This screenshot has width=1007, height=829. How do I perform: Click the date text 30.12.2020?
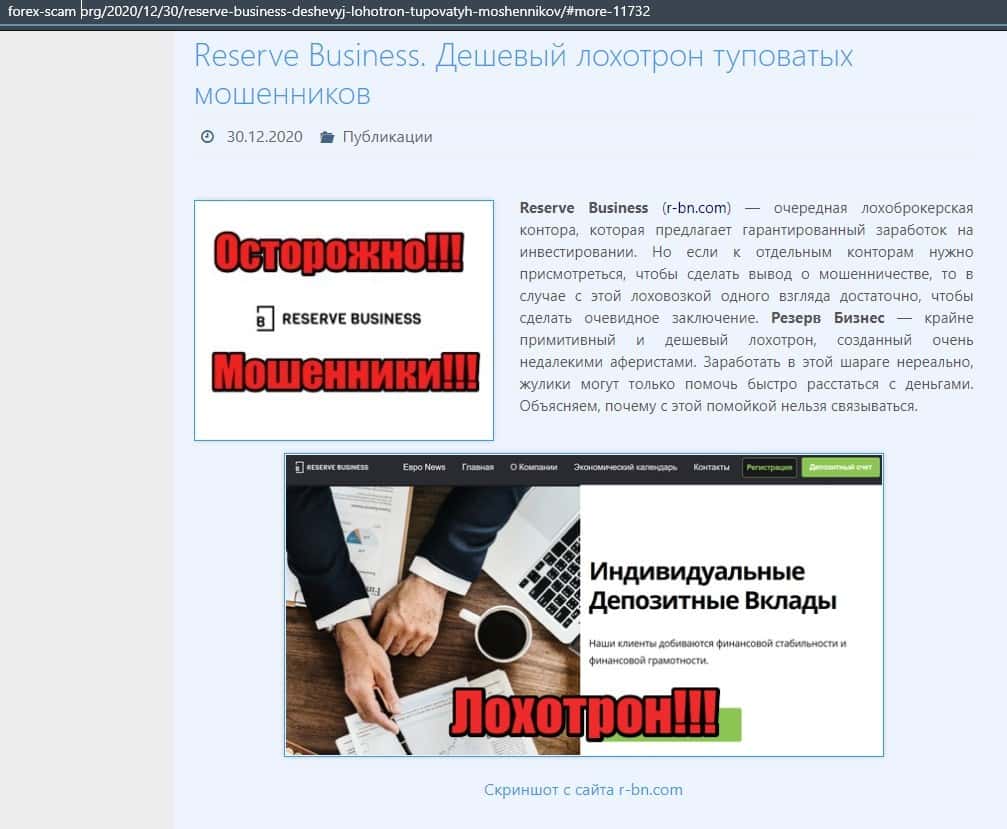coord(264,137)
